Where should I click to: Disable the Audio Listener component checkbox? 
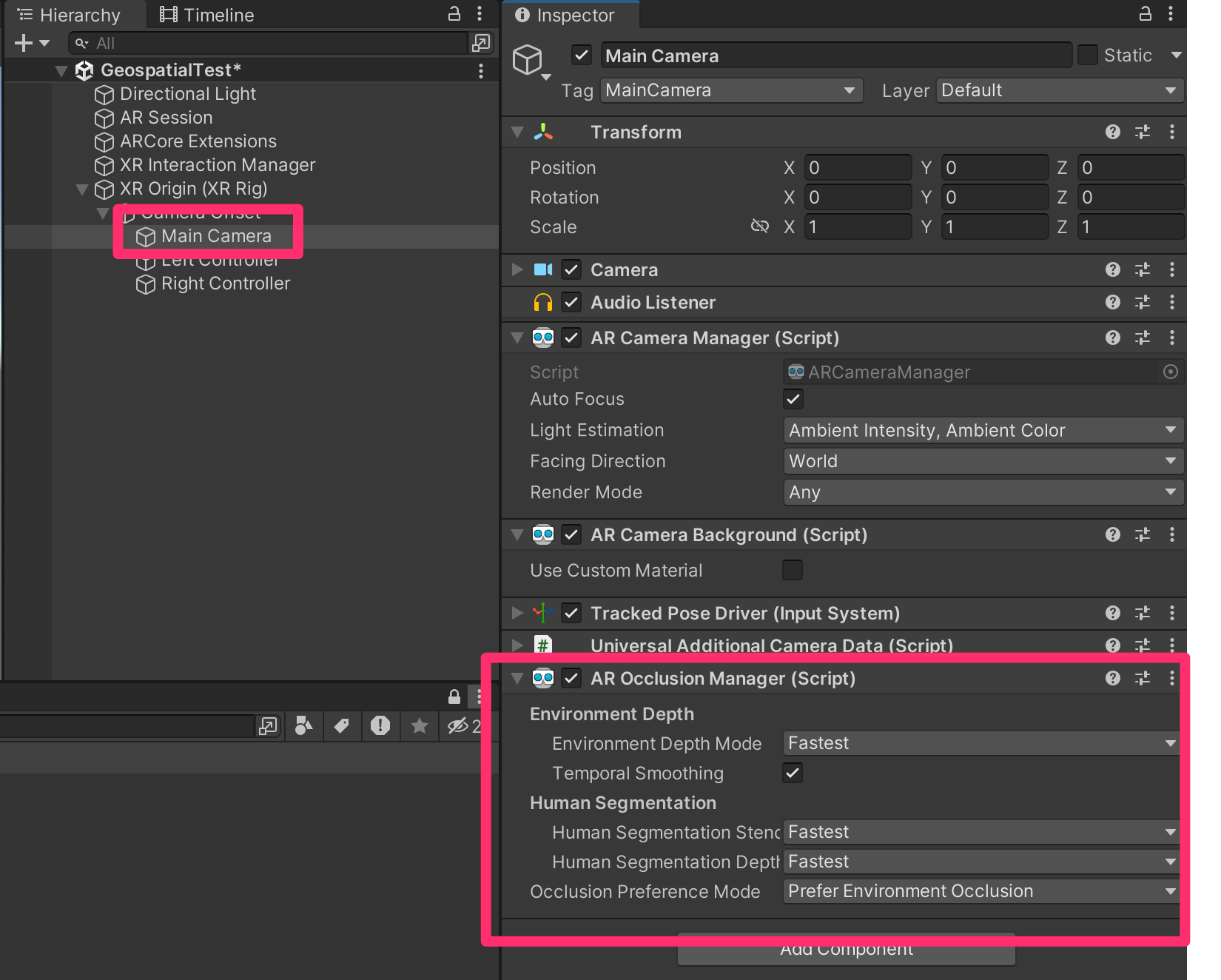pyautogui.click(x=571, y=302)
